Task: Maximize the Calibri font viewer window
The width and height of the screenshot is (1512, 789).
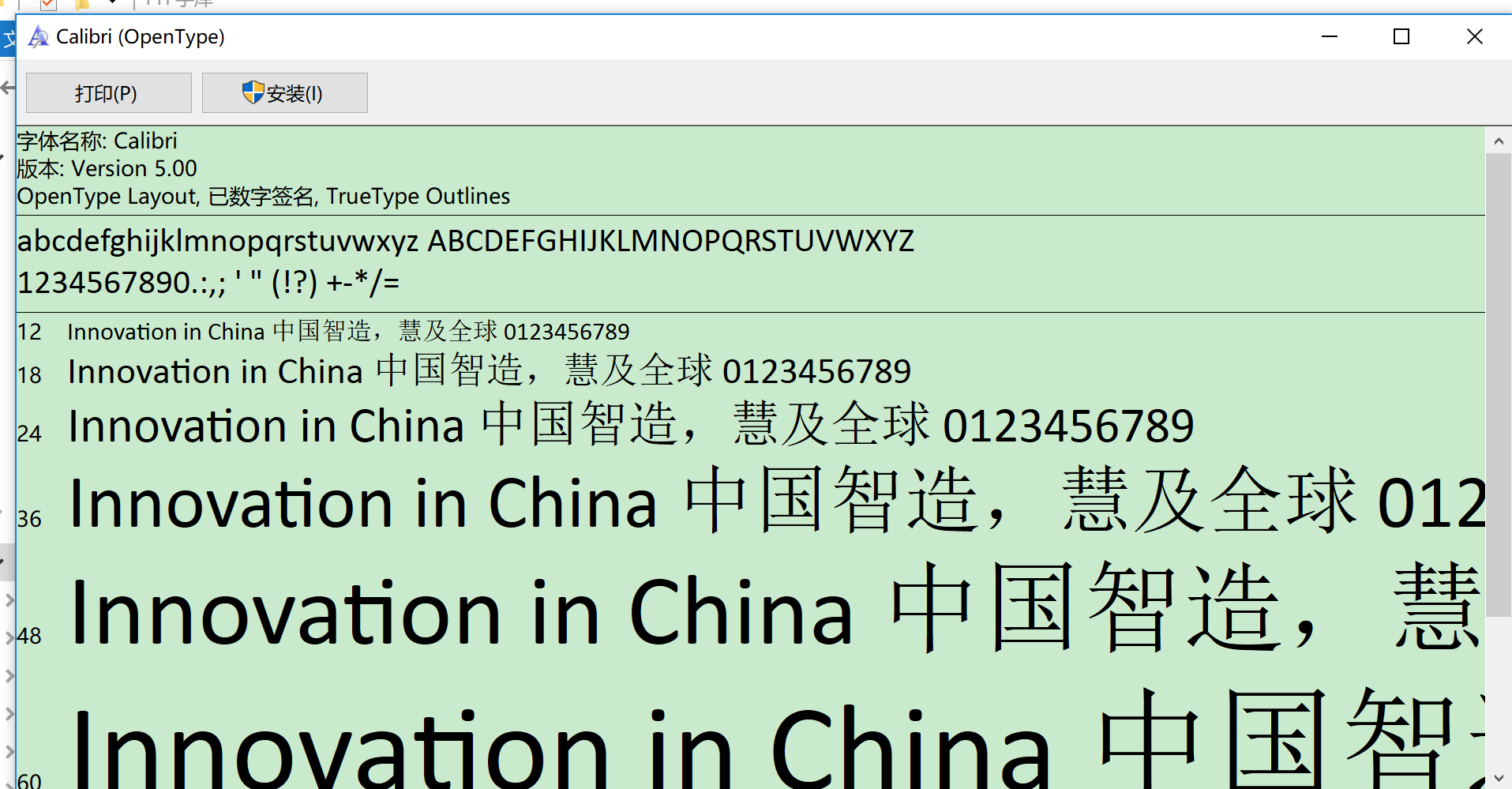Action: tap(1401, 36)
